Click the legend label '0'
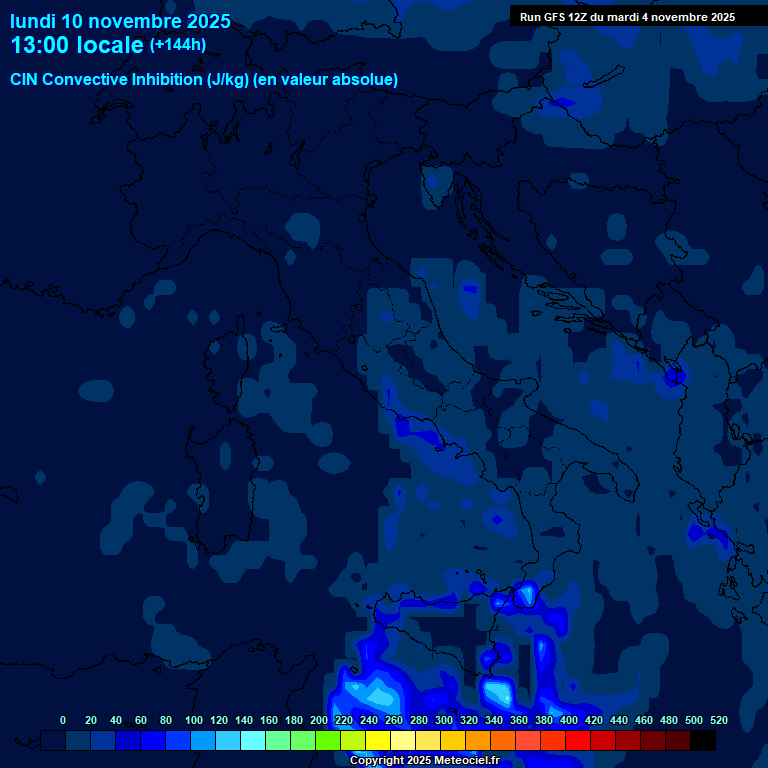768x768 pixels. 63,720
